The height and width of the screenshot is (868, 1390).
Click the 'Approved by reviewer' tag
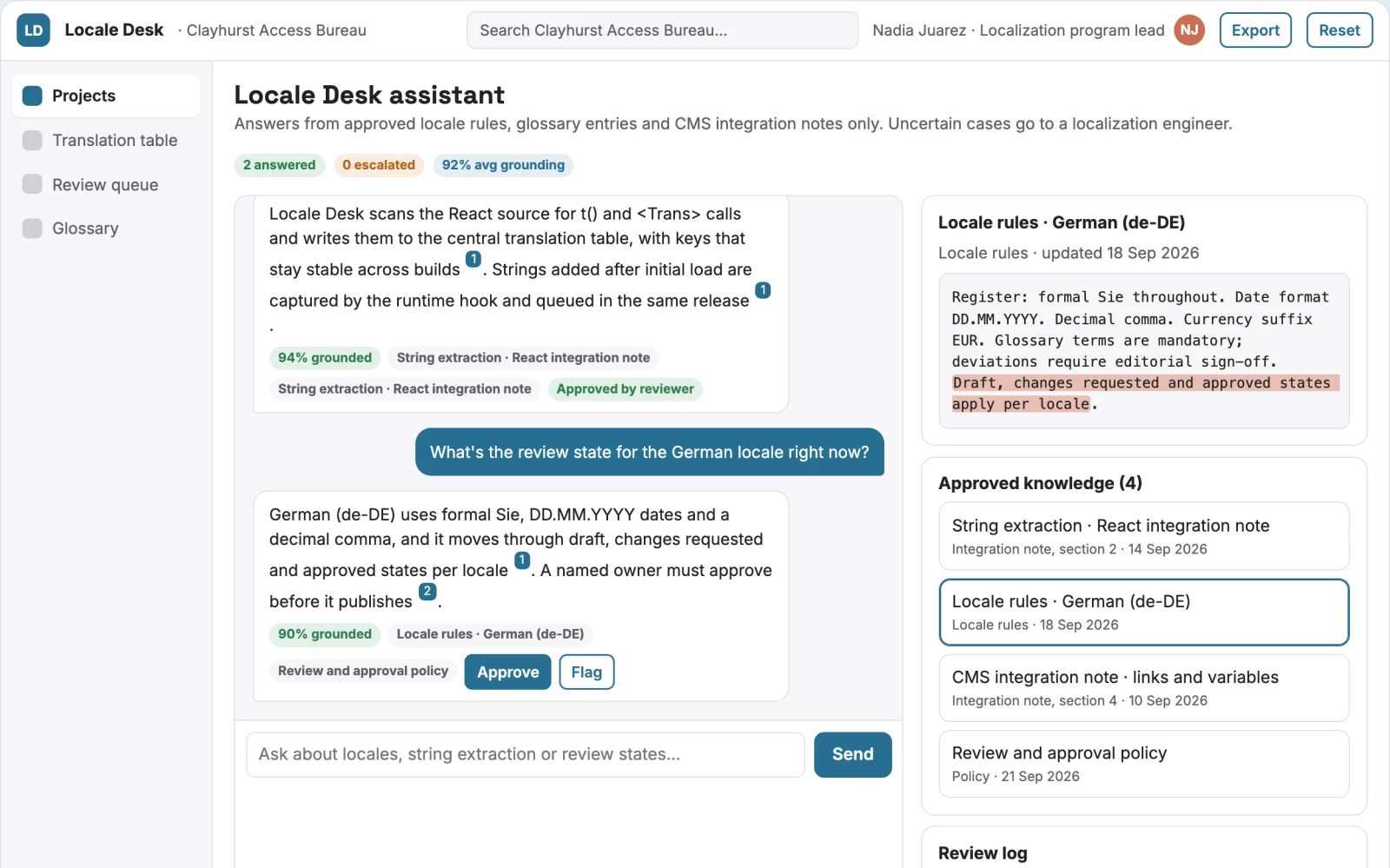pyautogui.click(x=625, y=389)
